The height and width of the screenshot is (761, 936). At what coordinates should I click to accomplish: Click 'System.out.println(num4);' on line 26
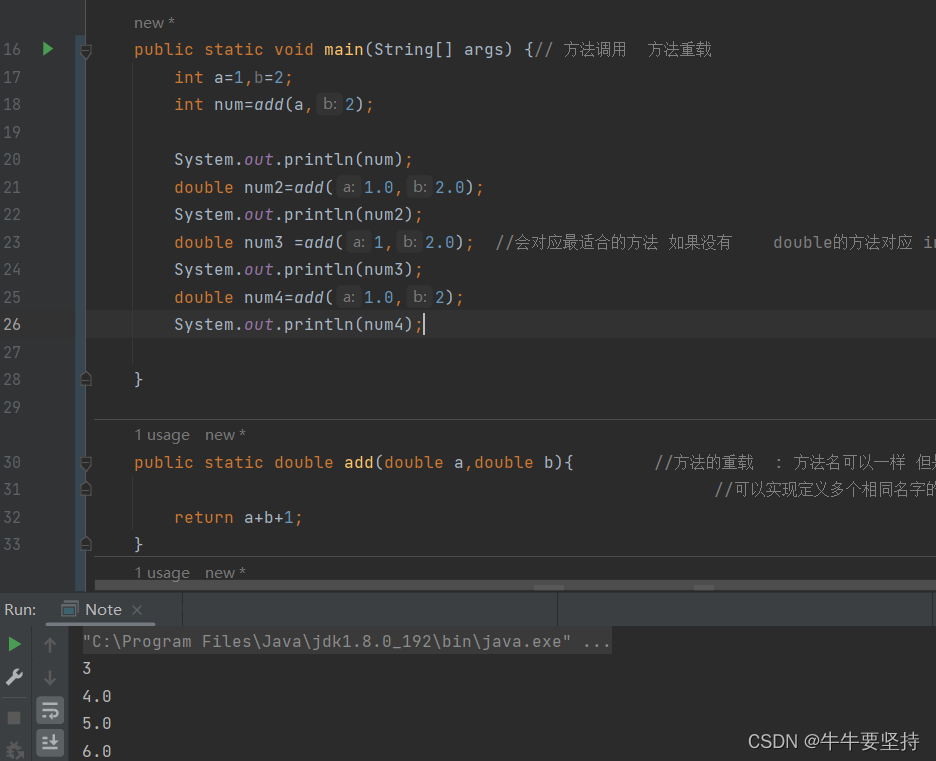[298, 324]
